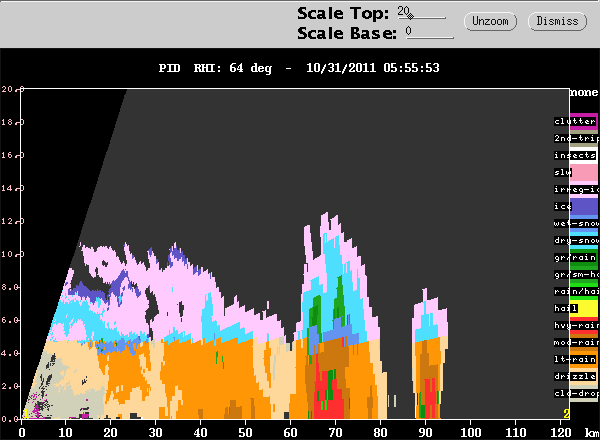The height and width of the screenshot is (440, 600).
Task: Click the dry-snow legend entry
Action: pyautogui.click(x=577, y=240)
